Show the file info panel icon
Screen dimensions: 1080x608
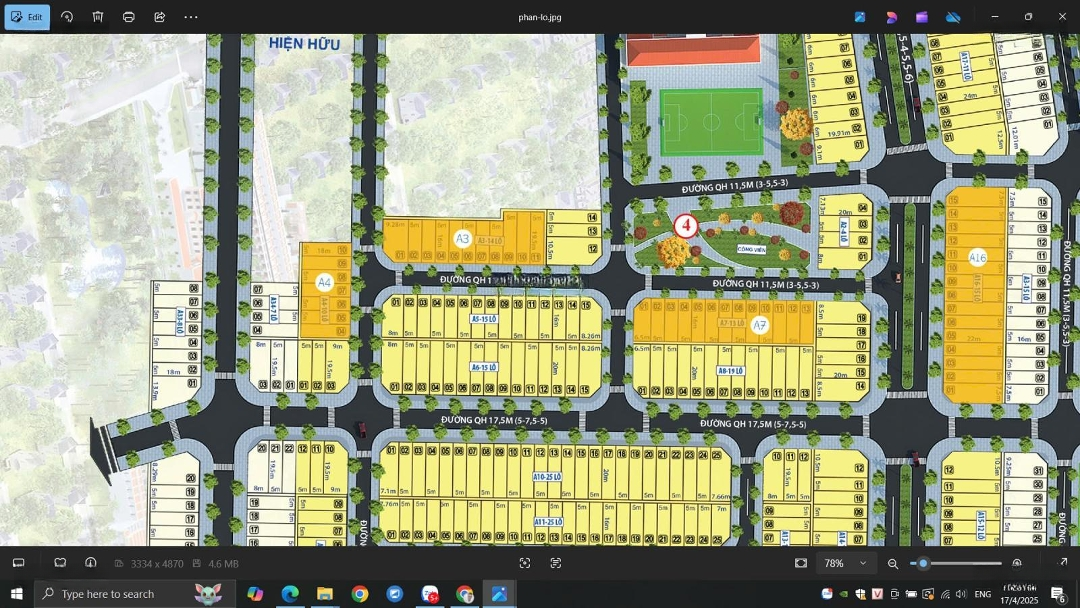(x=91, y=563)
